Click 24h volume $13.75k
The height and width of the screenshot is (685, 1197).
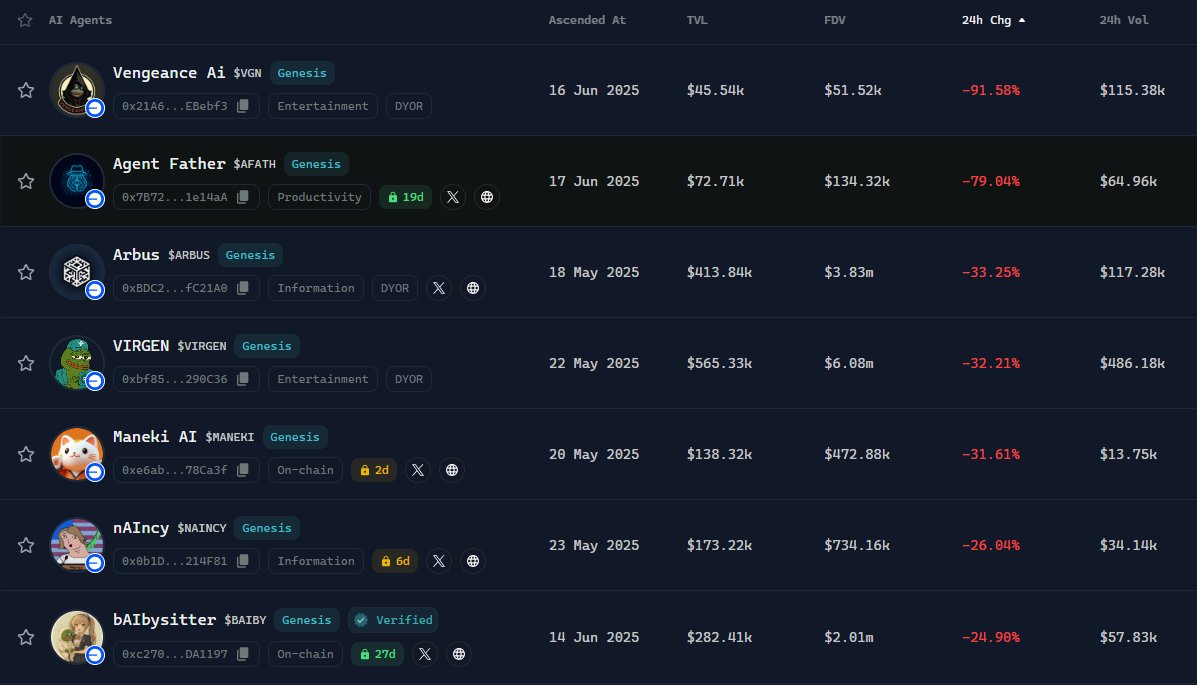(1128, 454)
